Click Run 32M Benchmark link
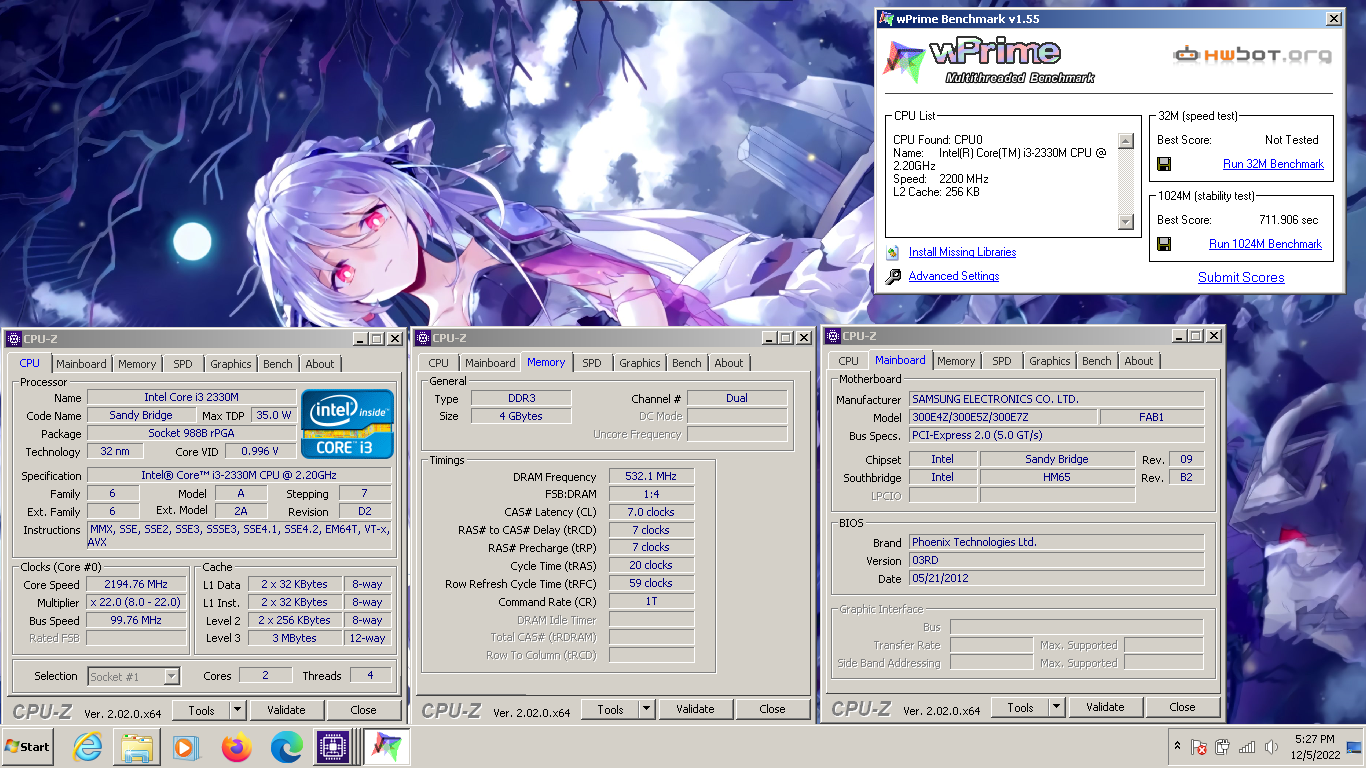The image size is (1366, 768). pos(1273,164)
